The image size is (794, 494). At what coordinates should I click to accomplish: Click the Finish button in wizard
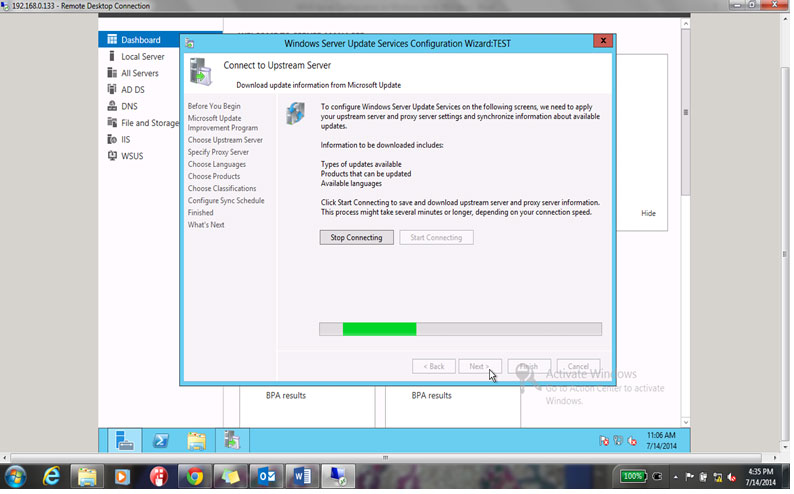tap(529, 366)
